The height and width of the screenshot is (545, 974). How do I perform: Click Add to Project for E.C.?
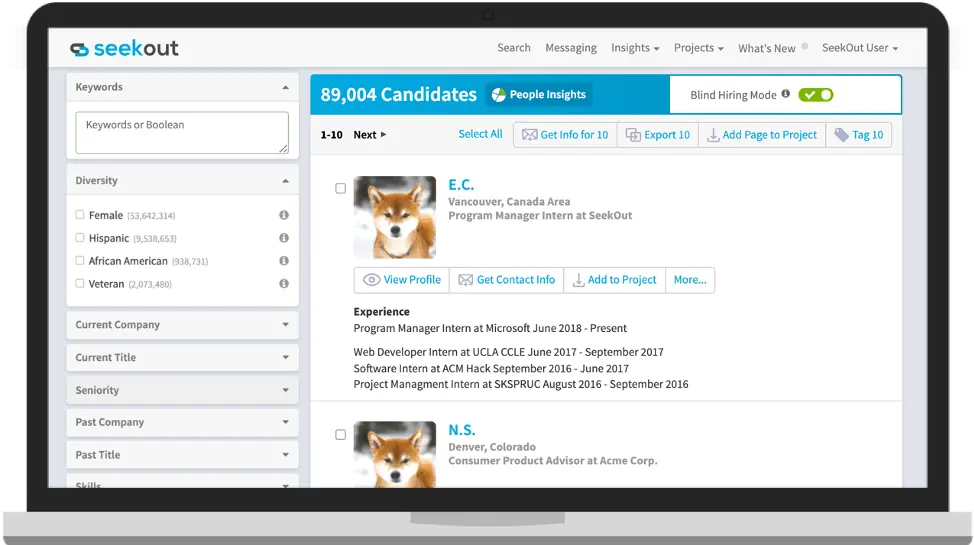click(x=614, y=280)
